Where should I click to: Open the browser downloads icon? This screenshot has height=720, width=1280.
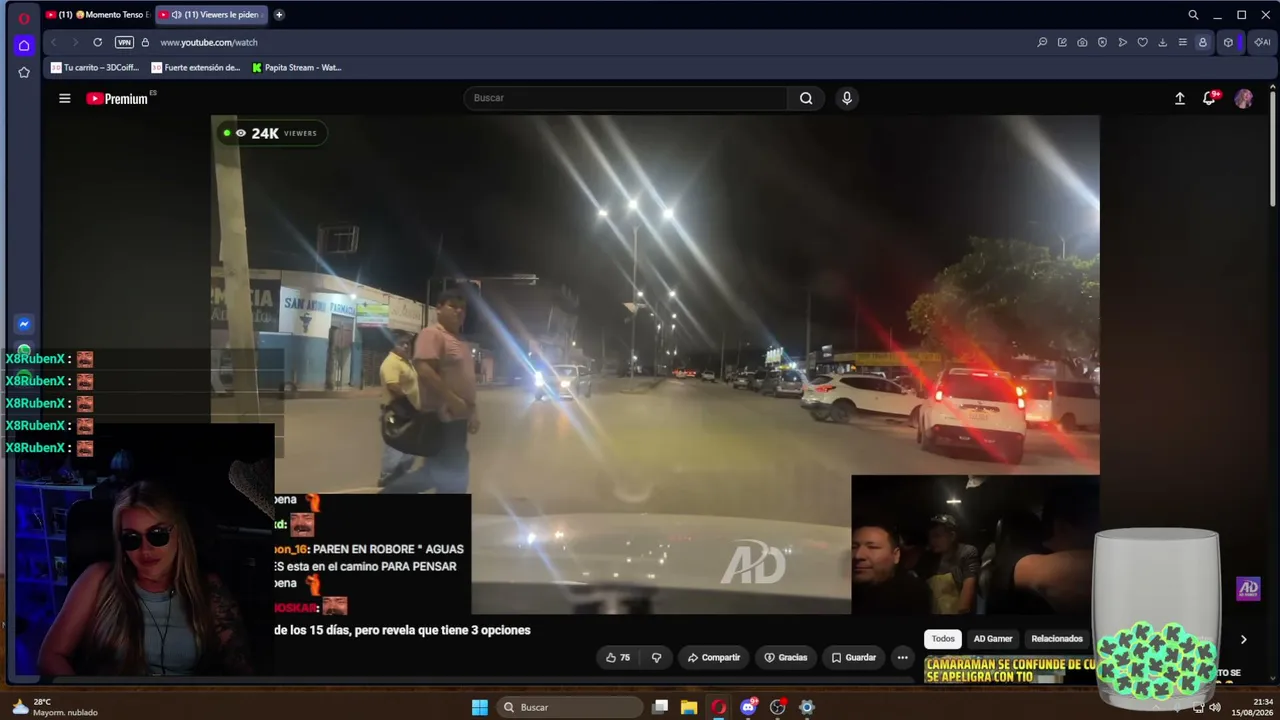(1162, 42)
